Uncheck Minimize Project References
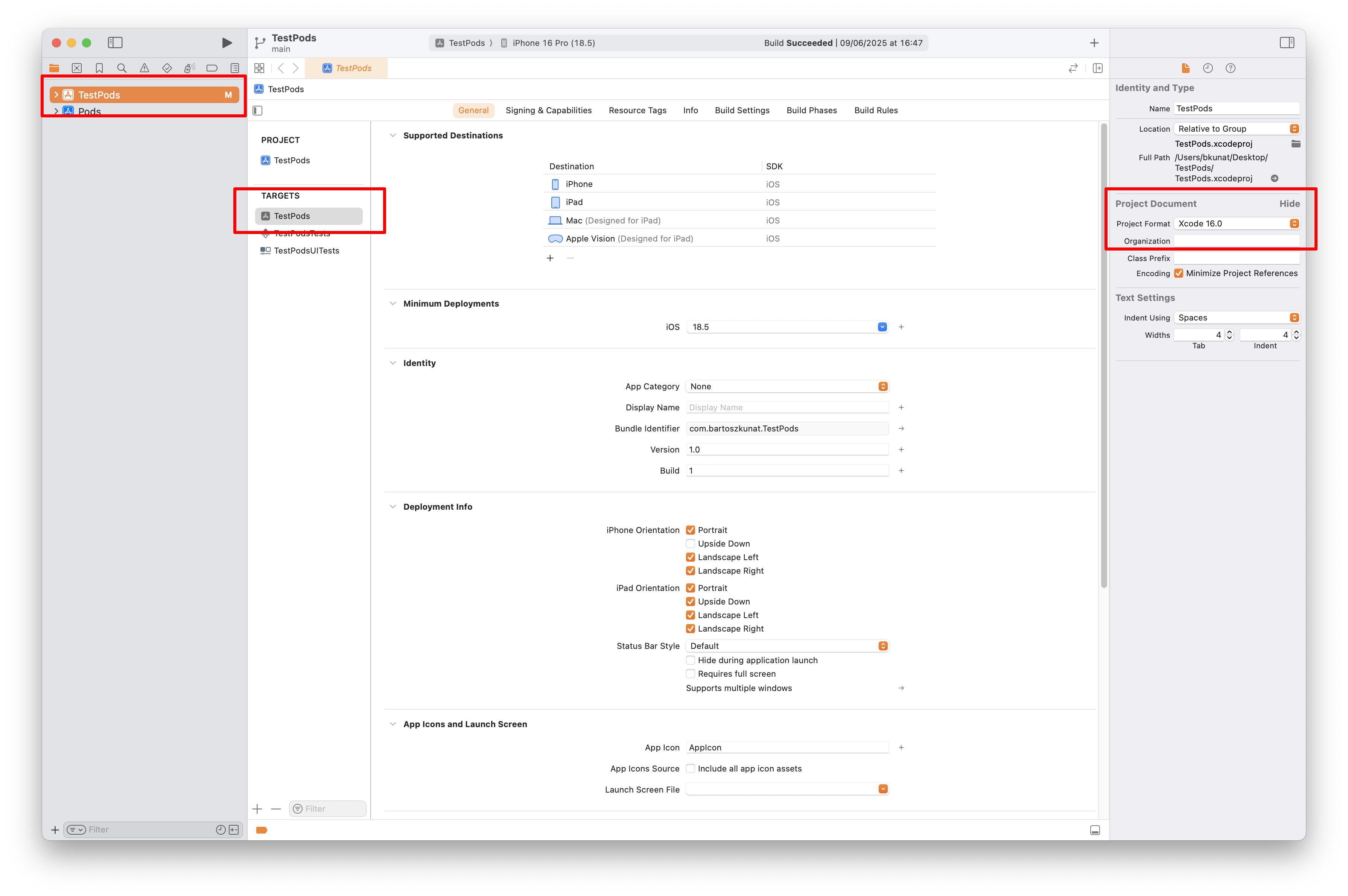1348x896 pixels. (x=1179, y=273)
